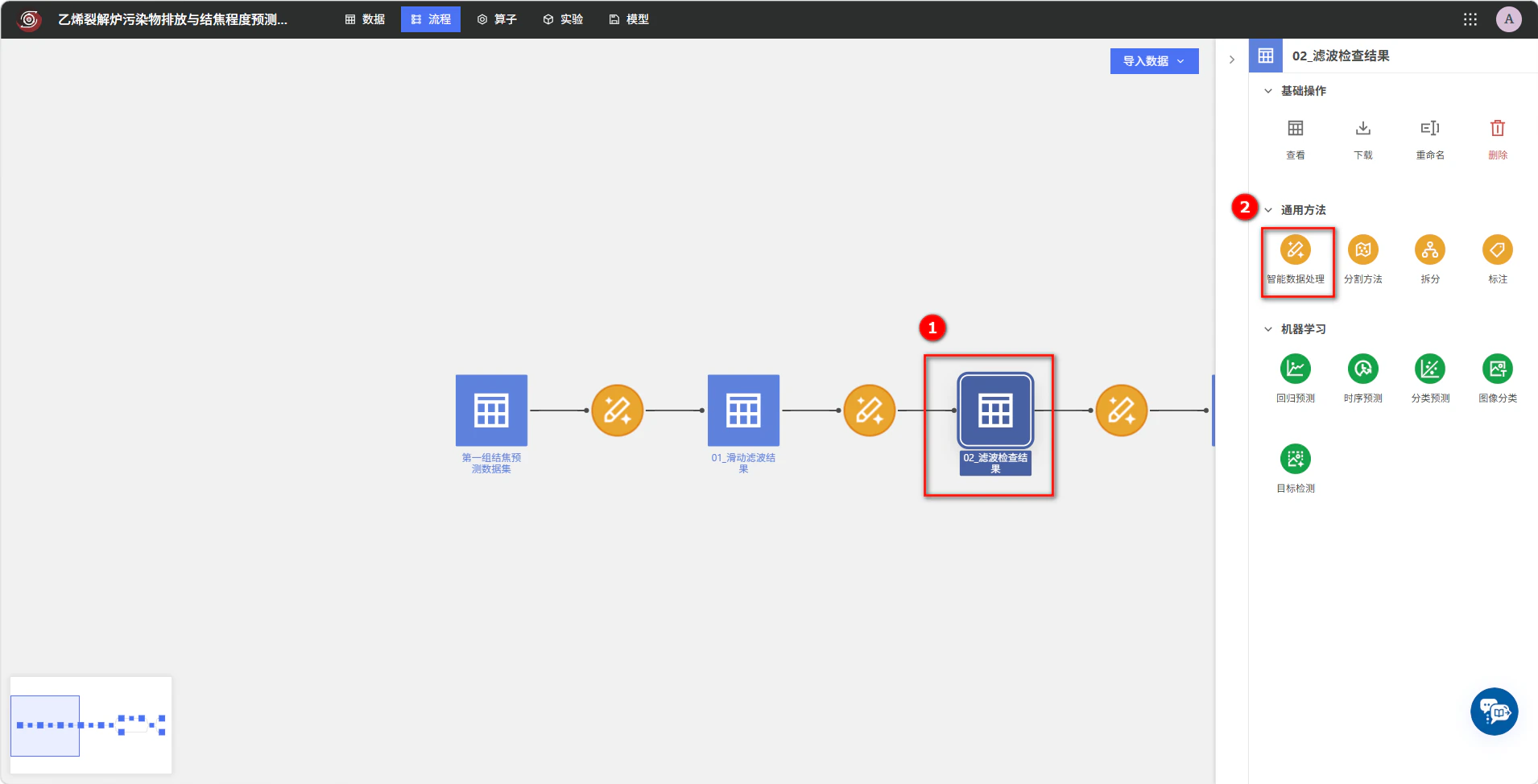Open 目标检测 object detection
This screenshot has height=784, width=1538.
tap(1296, 459)
